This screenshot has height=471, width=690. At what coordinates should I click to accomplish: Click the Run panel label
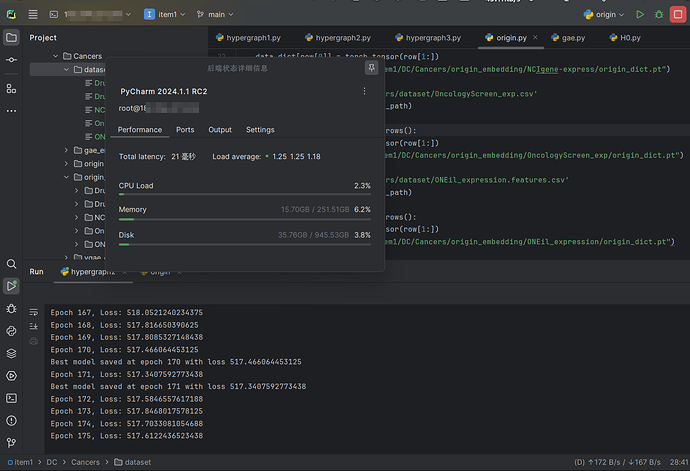tap(37, 272)
